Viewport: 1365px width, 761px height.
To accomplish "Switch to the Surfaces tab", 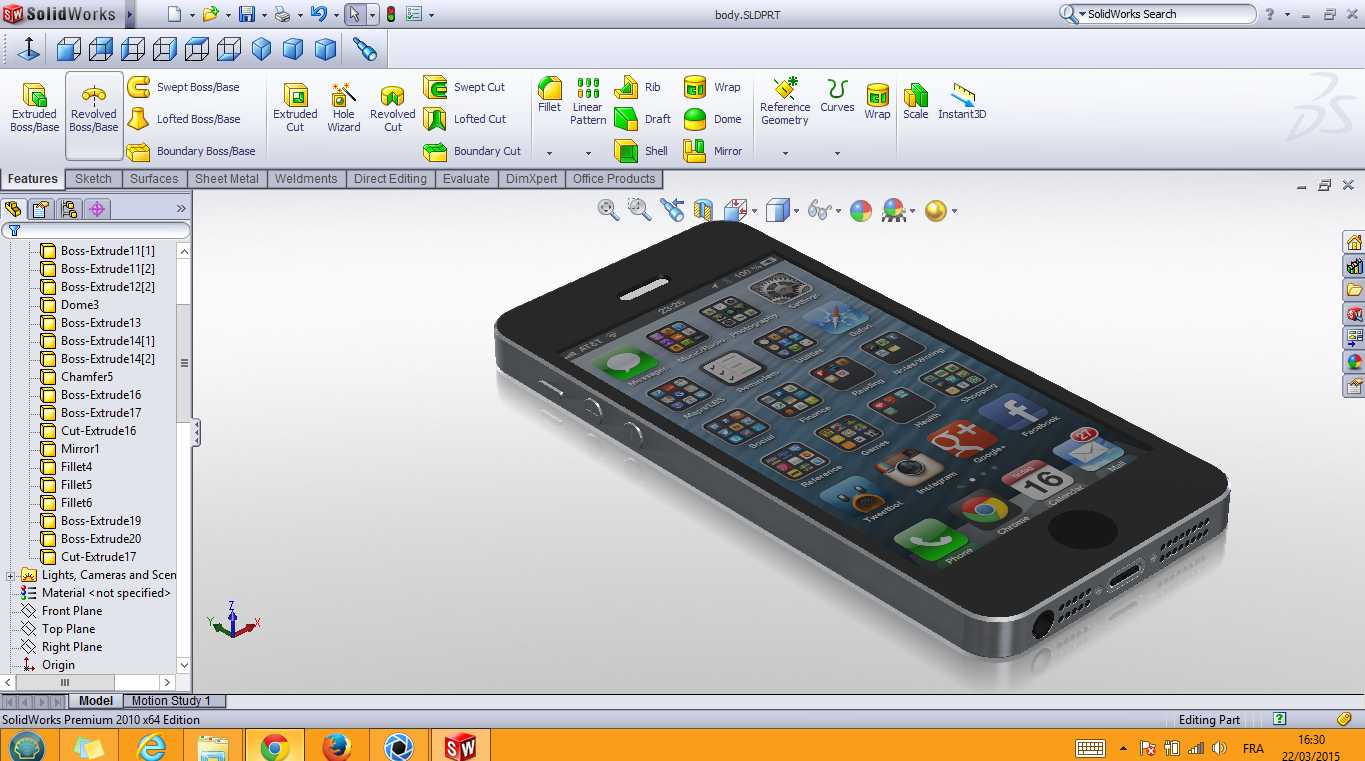I will click(x=154, y=179).
